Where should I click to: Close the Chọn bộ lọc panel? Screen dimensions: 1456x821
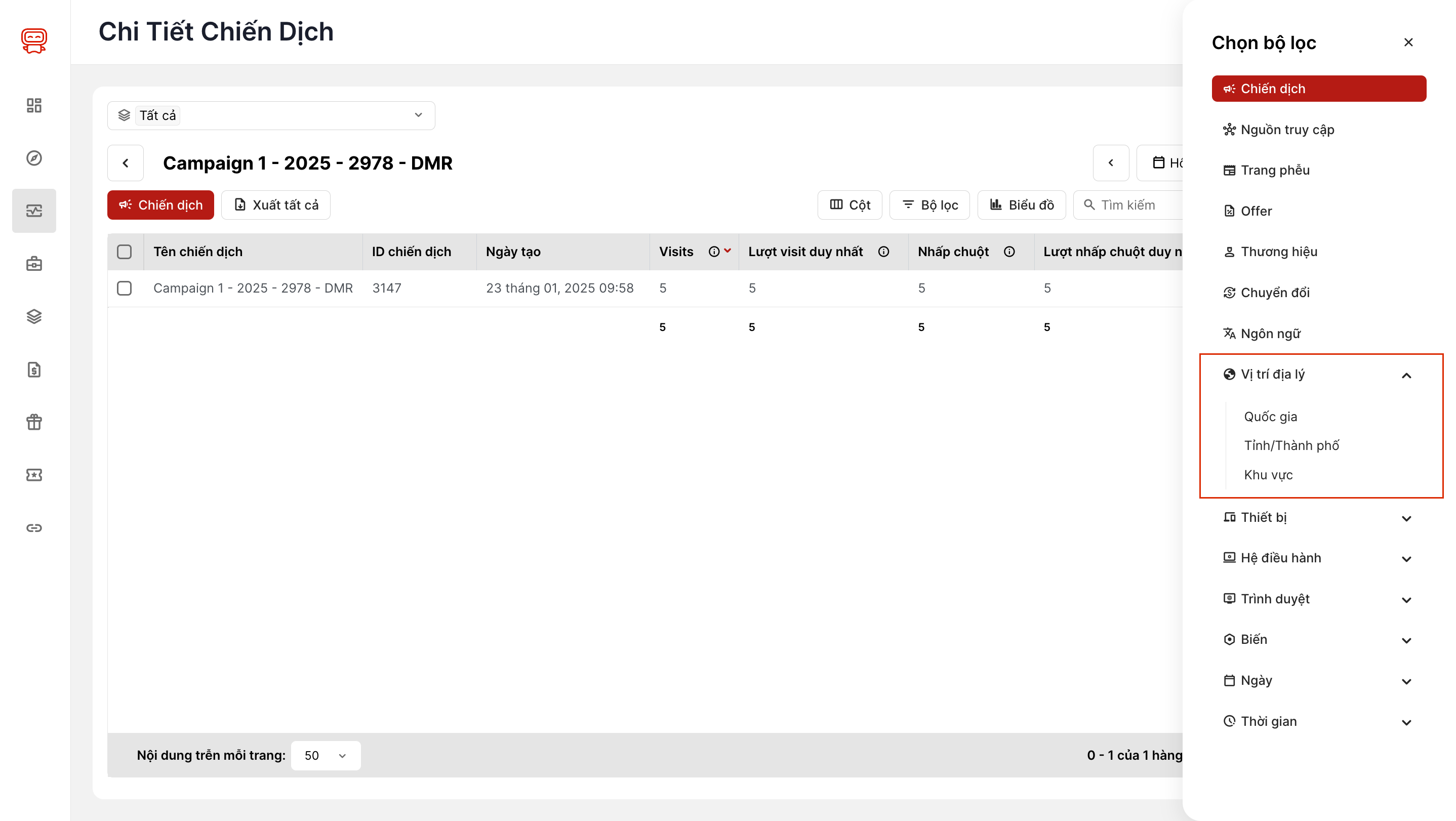coord(1408,43)
